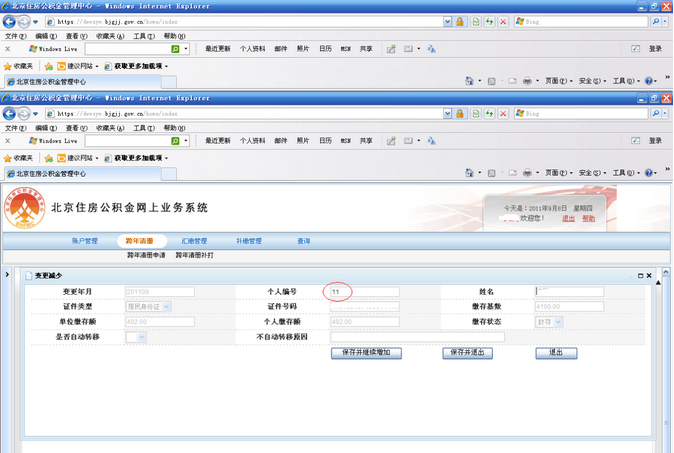
Task: Switch to the 汇缴管理 tab
Action: 194,241
